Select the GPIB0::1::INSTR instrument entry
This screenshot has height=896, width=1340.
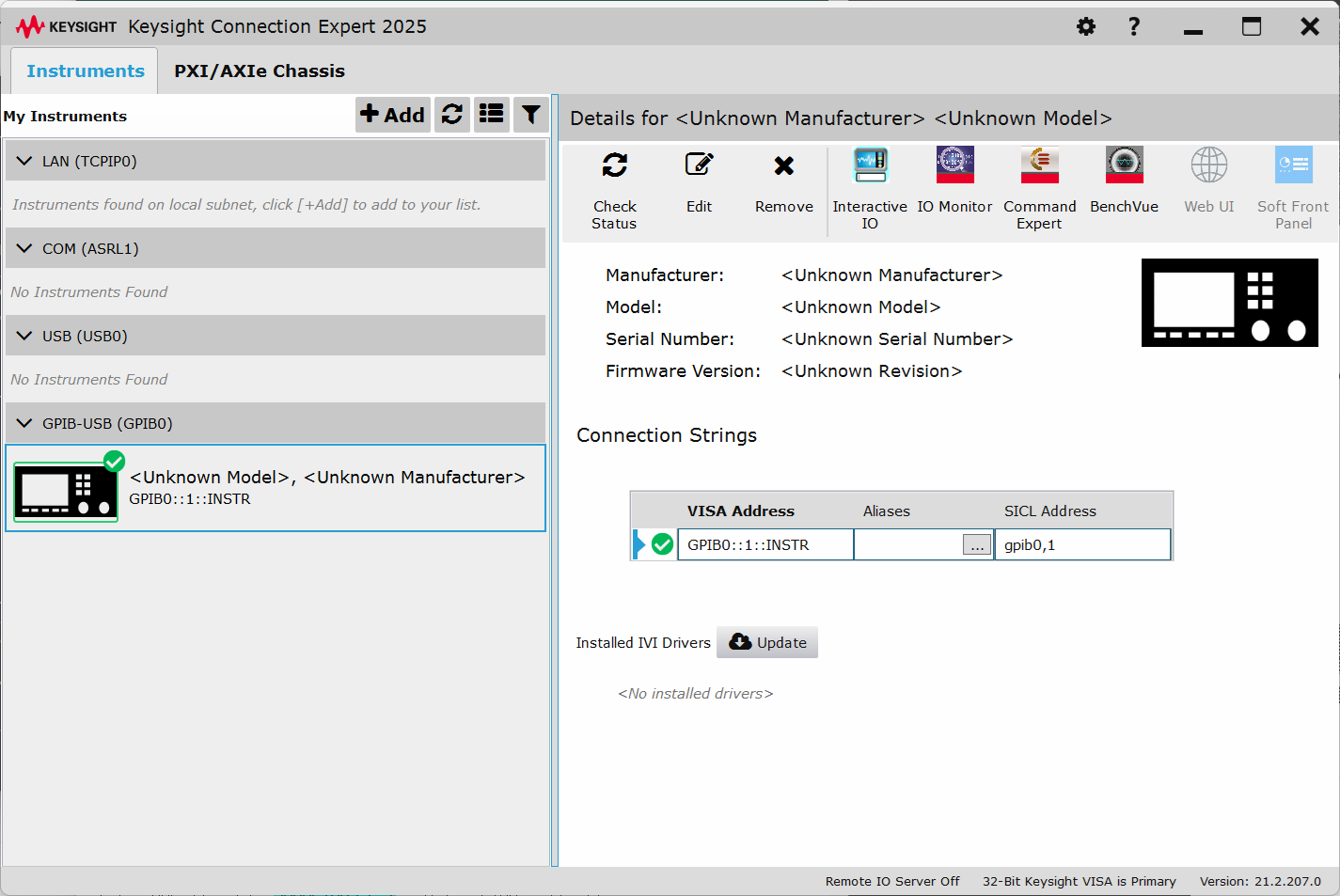coord(276,488)
